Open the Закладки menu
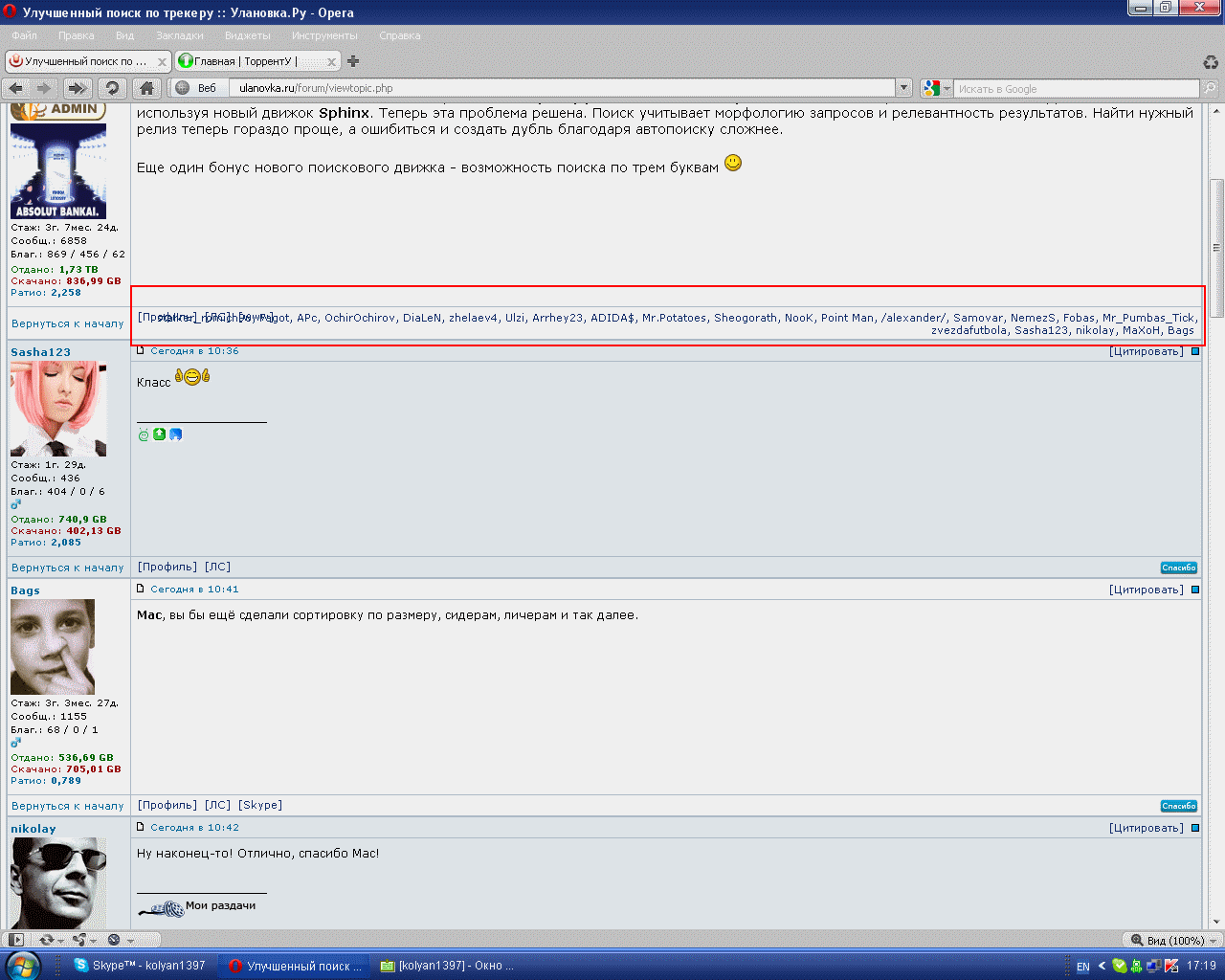 pos(180,35)
